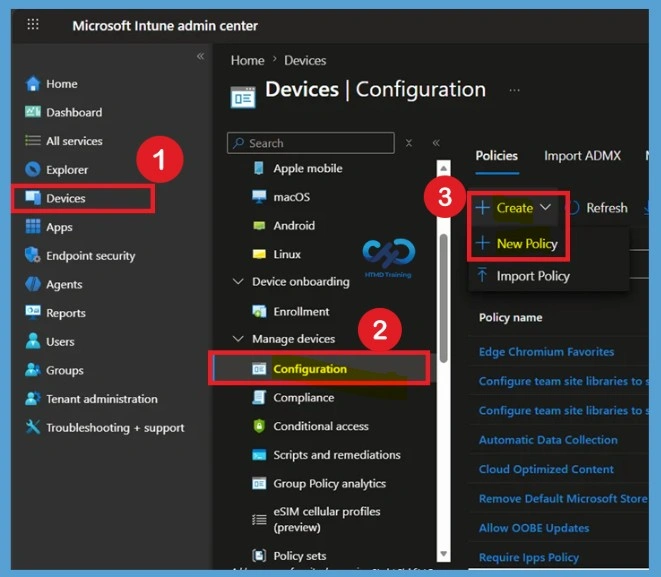Select the Scripts and remediations icon

pos(259,455)
